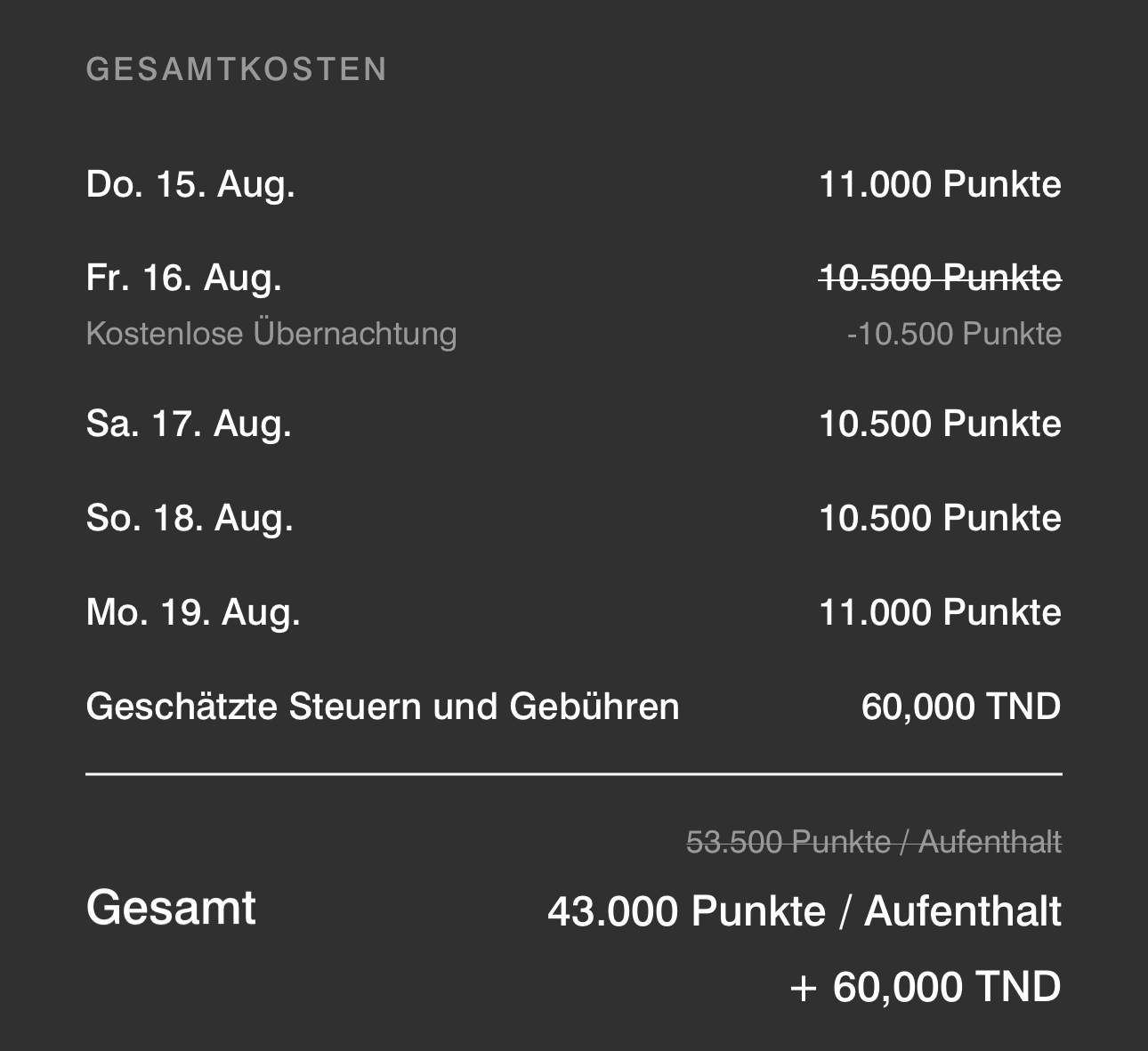The height and width of the screenshot is (1051, 1148).
Task: Select the 60,000 TND taxes amount
Action: point(961,707)
